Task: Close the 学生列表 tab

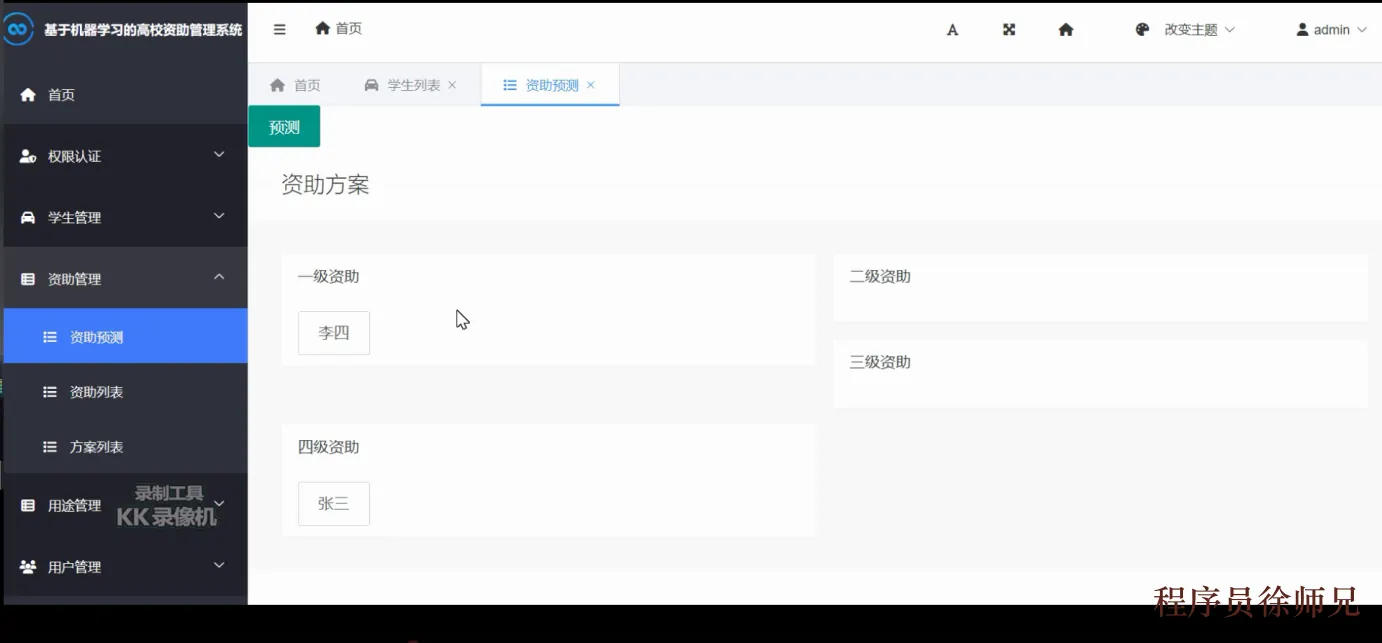Action: pos(452,85)
